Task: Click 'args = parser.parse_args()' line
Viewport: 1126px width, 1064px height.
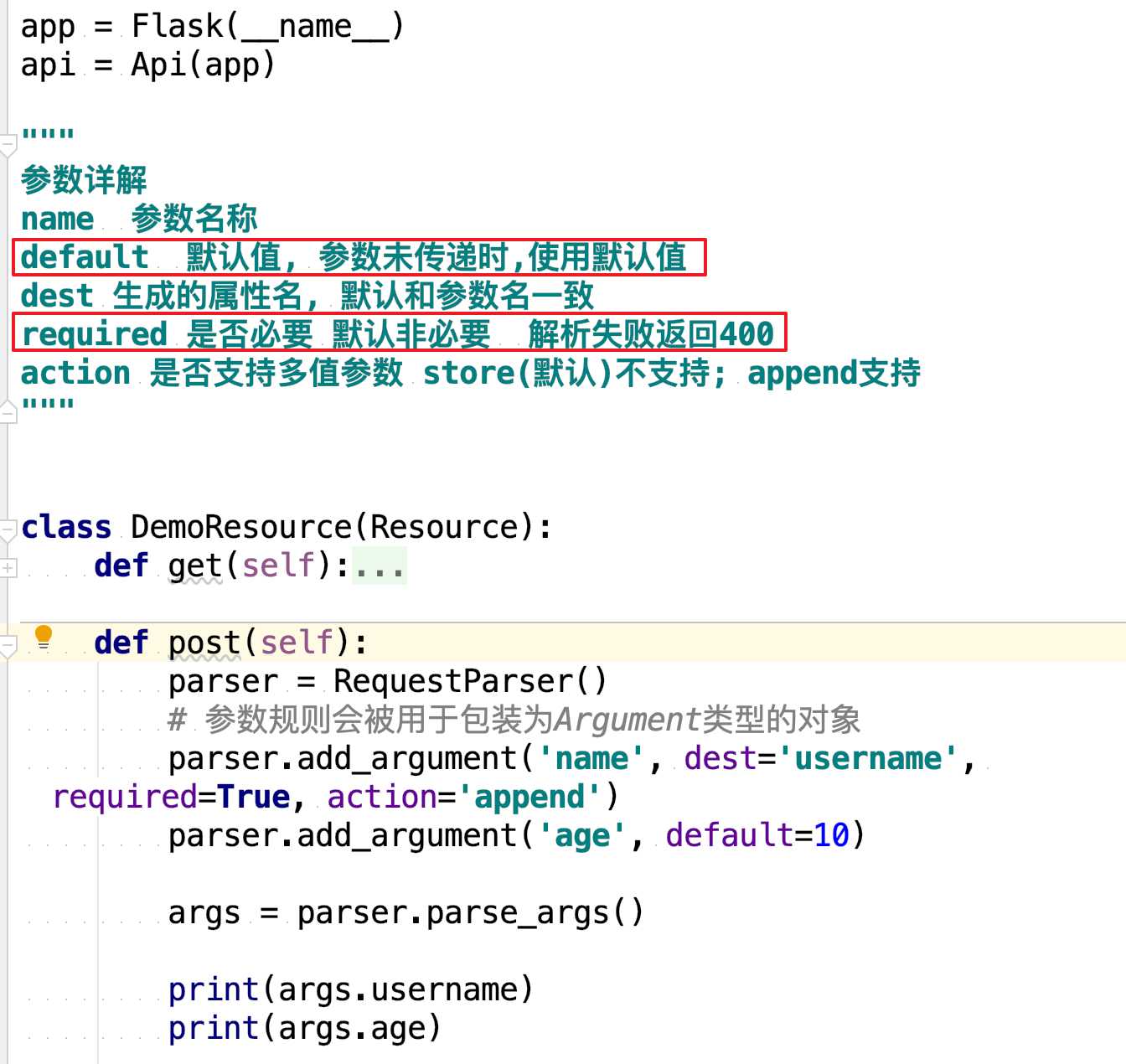Action: click(x=405, y=912)
